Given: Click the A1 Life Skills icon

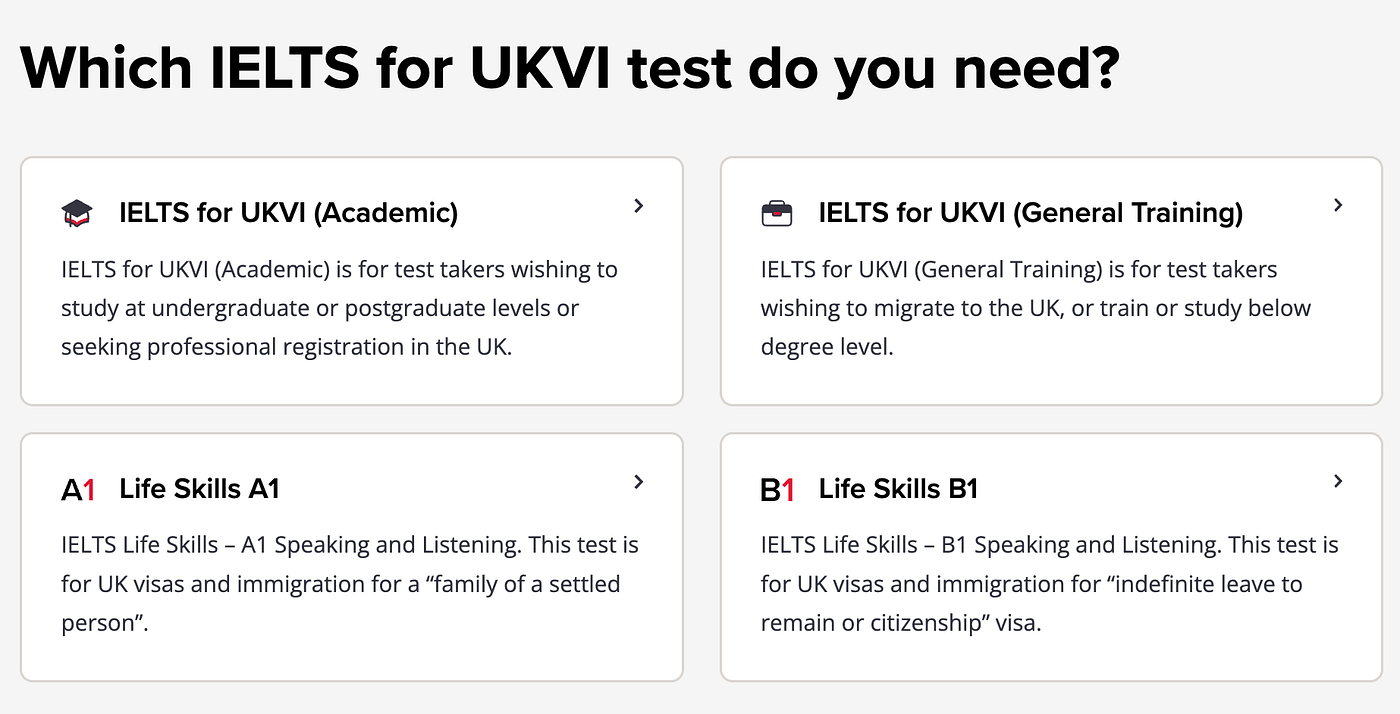Looking at the screenshot, I should tap(78, 490).
